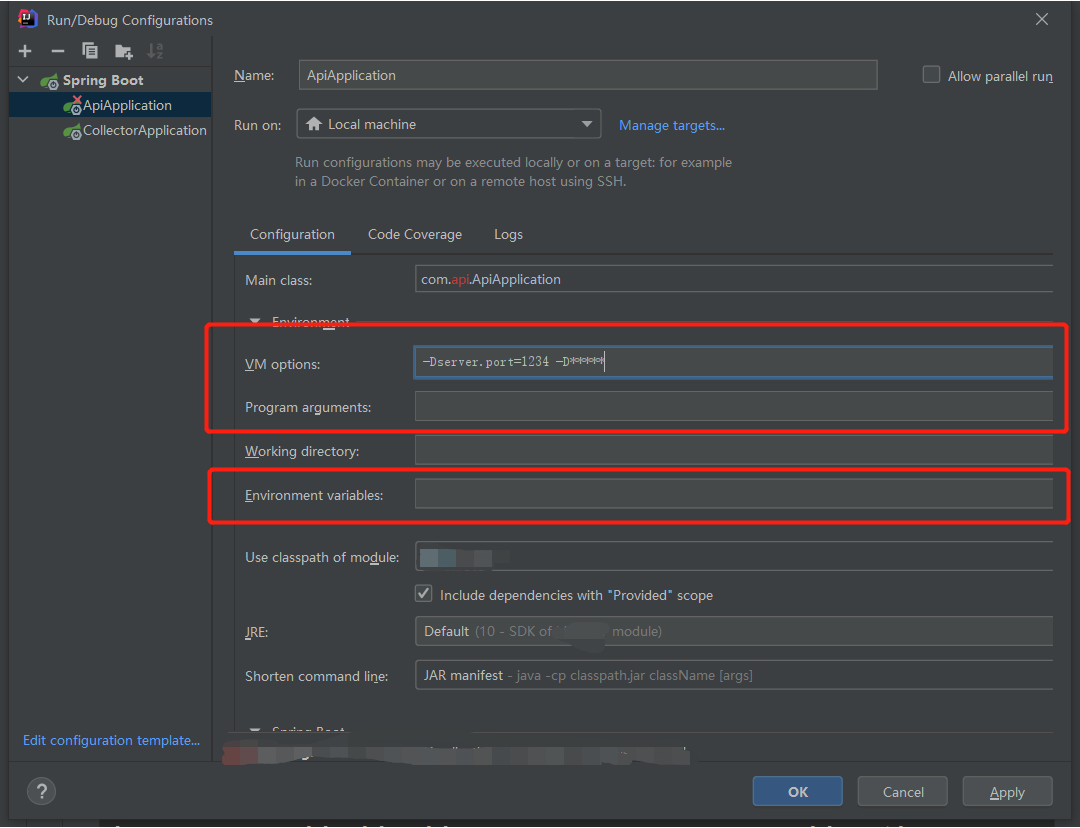Focus the Name input field
Screen dimensions: 1080x828
[588, 75]
